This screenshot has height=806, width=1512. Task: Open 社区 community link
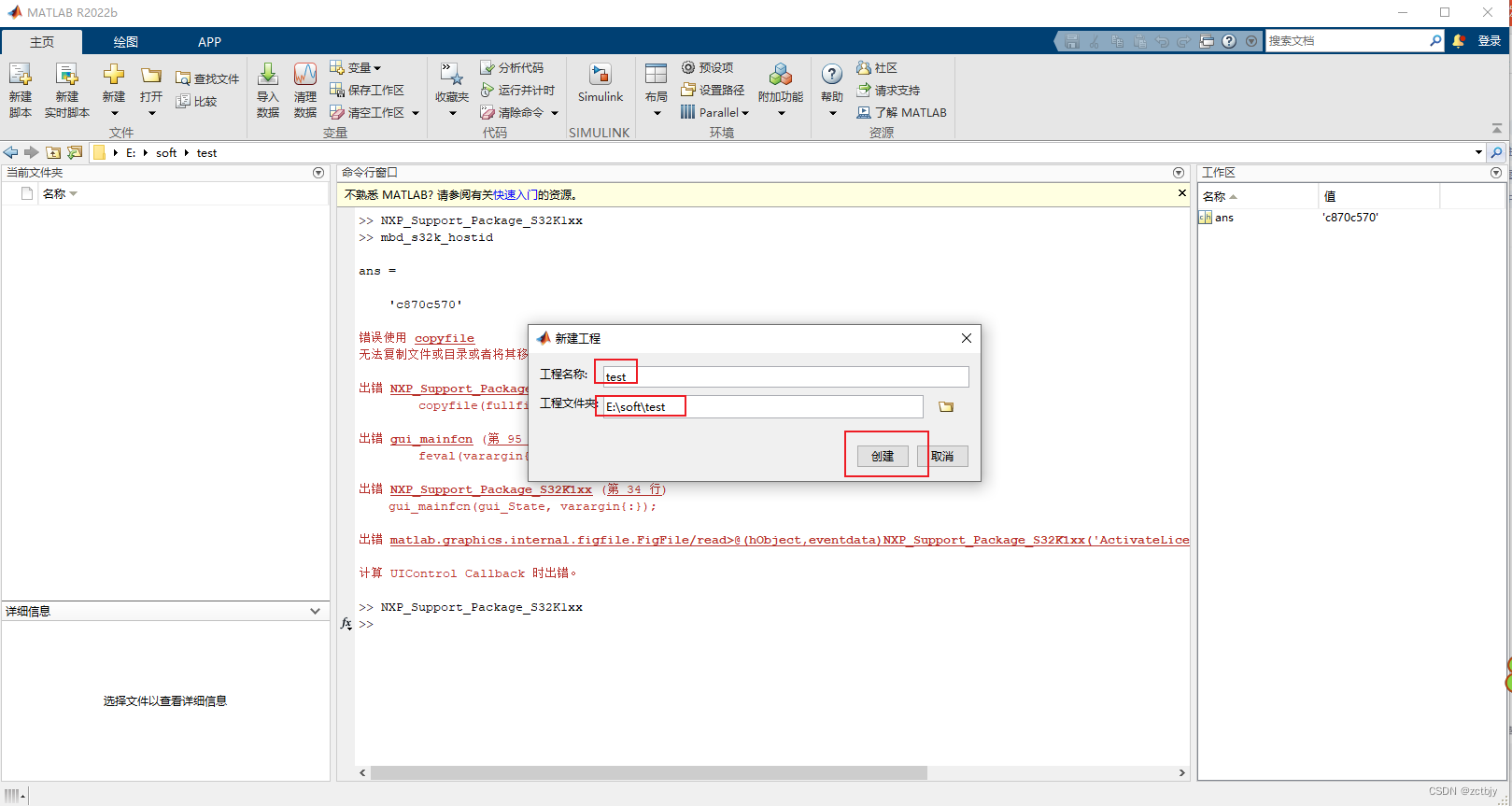click(x=877, y=67)
